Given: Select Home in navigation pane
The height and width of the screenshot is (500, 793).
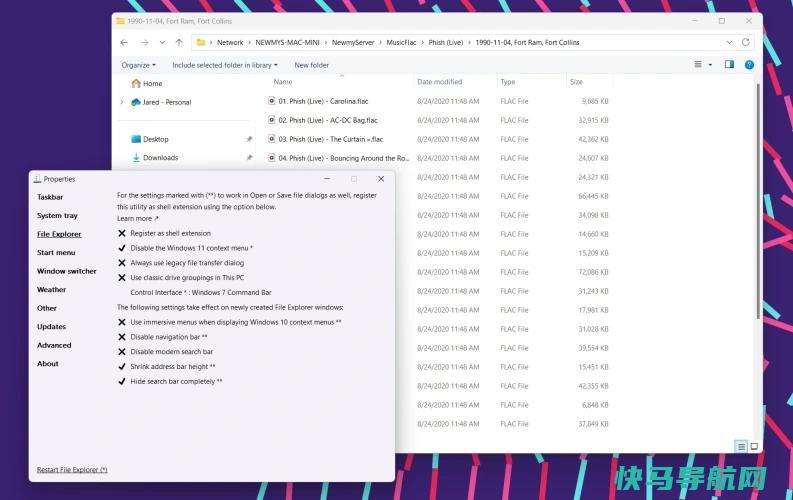Looking at the screenshot, I should tap(147, 83).
